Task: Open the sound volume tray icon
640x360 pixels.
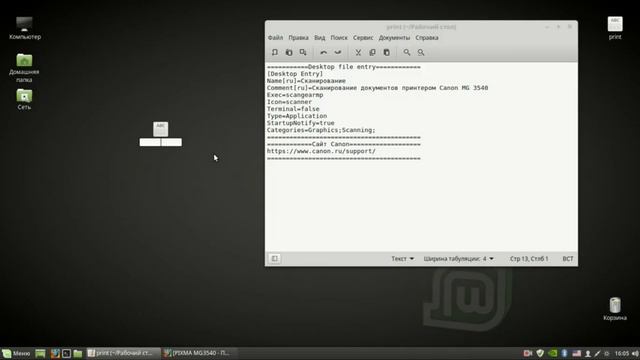Action: (x=635, y=353)
